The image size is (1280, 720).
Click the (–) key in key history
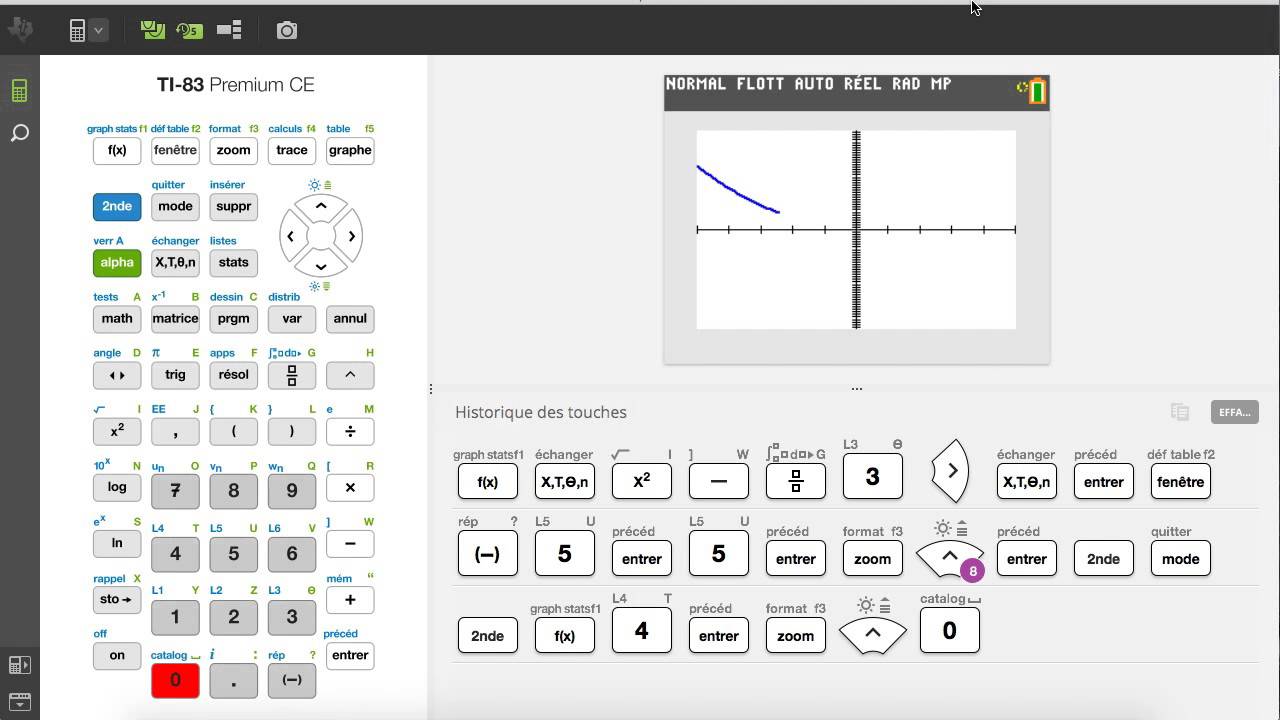pos(488,554)
